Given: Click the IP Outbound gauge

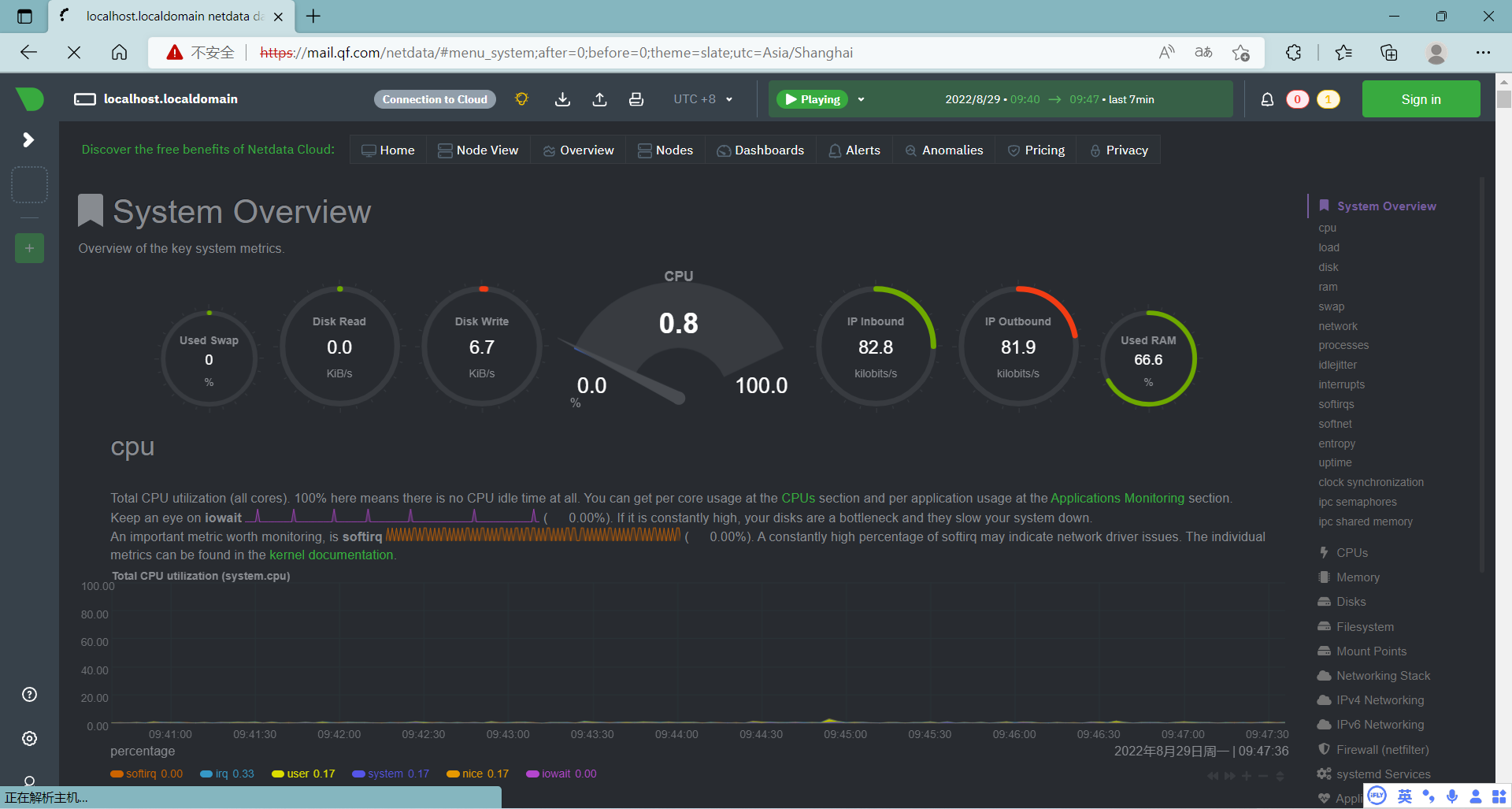Looking at the screenshot, I should point(1018,347).
